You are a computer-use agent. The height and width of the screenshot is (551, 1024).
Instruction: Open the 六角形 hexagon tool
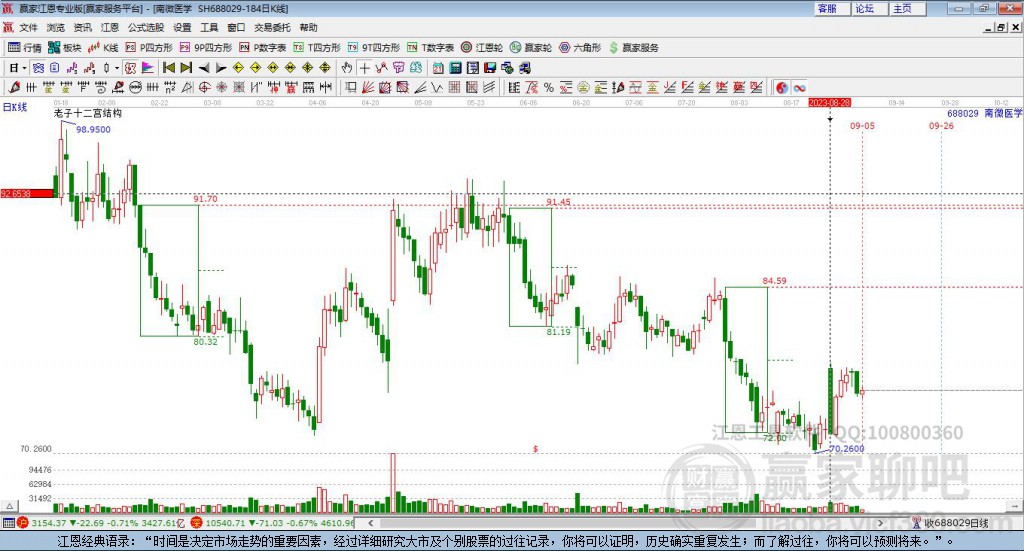(x=580, y=48)
